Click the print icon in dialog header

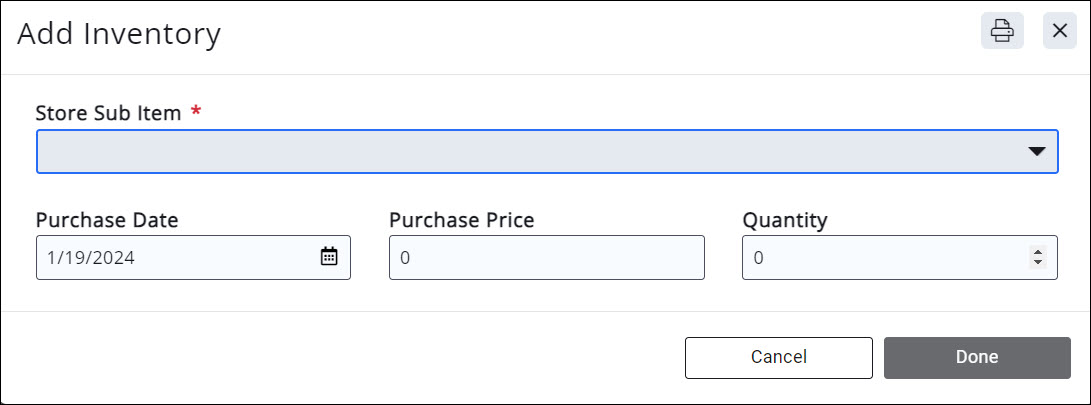click(1002, 31)
